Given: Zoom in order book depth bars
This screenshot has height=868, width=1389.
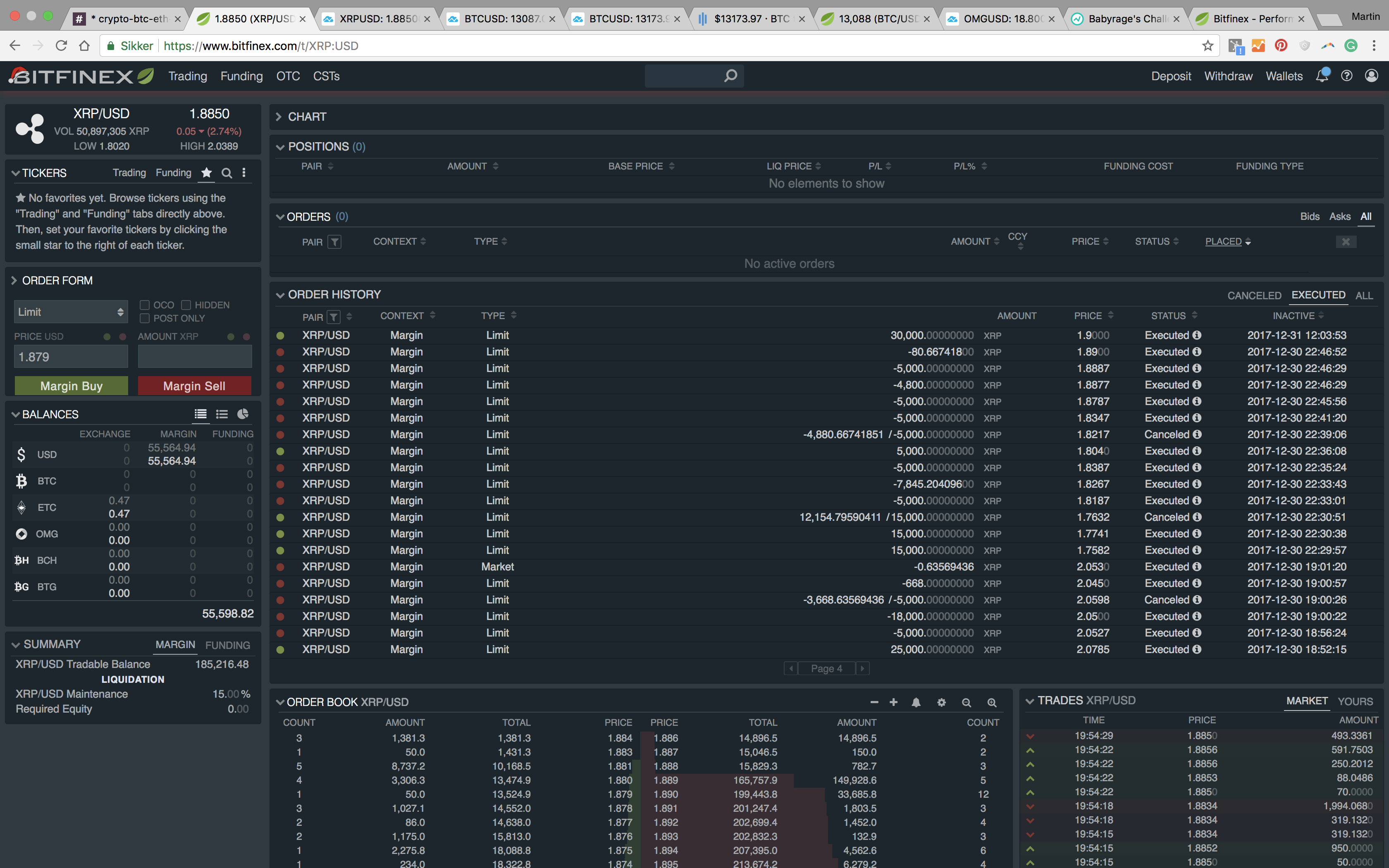Looking at the screenshot, I should pos(992,702).
